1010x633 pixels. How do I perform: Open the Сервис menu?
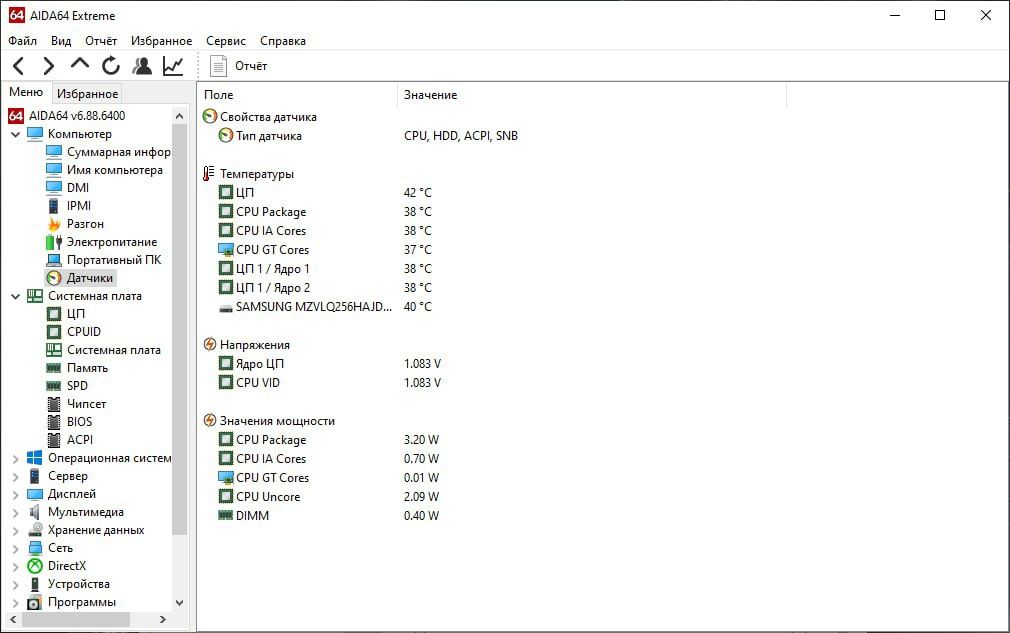(x=226, y=41)
